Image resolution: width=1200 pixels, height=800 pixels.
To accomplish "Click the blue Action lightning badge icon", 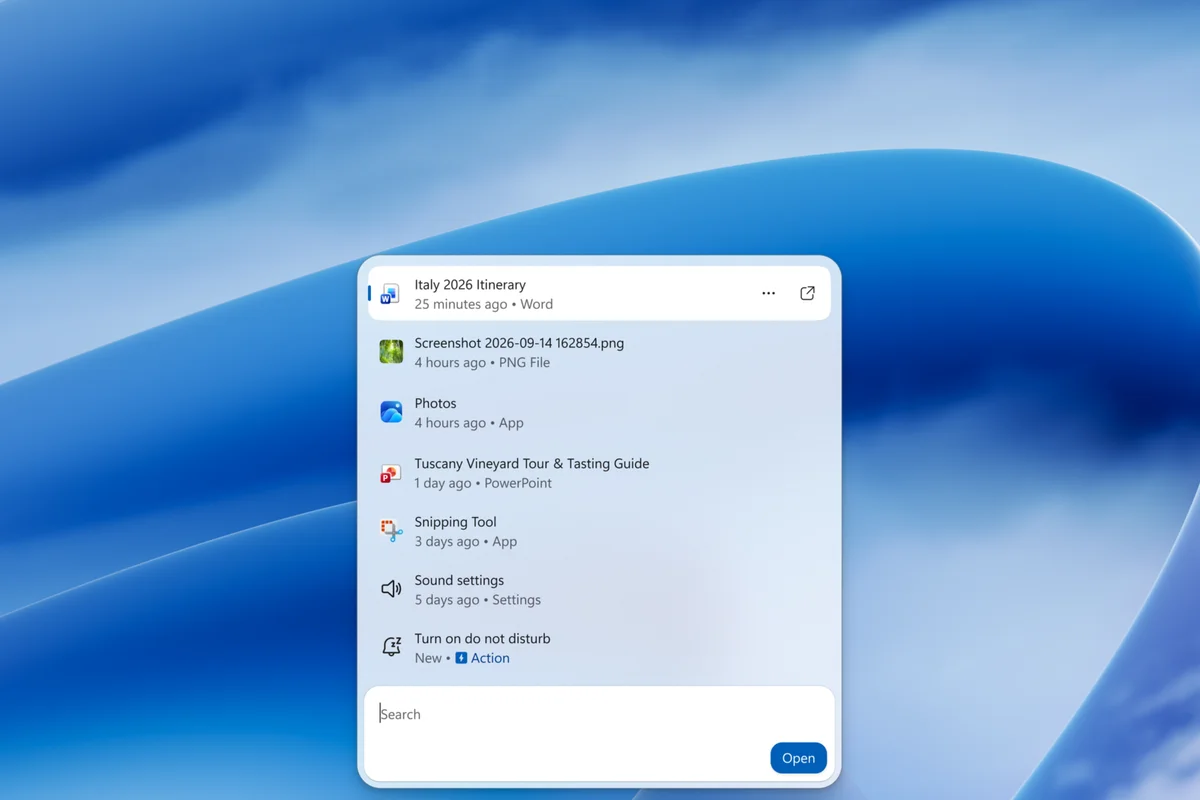I will click(x=461, y=658).
